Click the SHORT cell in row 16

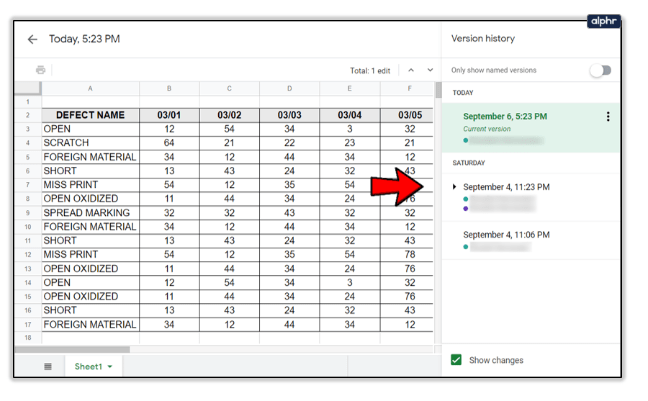90,310
